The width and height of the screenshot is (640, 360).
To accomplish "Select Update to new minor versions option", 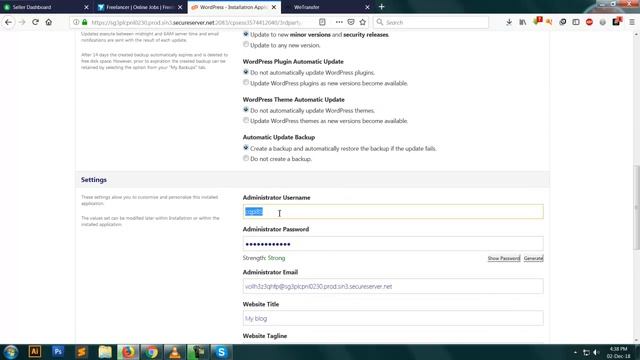I will coord(246,34).
